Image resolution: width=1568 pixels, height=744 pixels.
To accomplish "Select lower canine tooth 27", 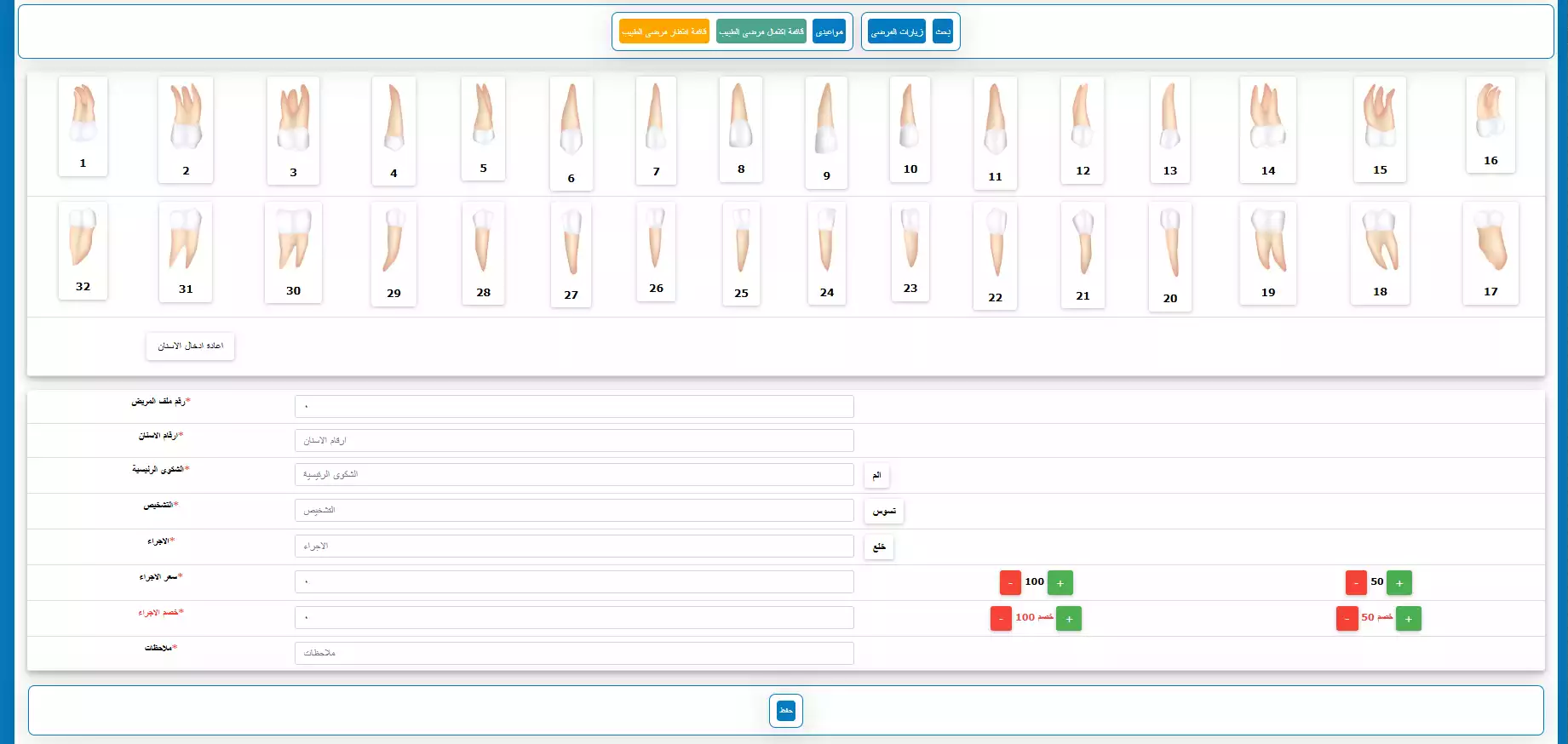I will tap(571, 255).
